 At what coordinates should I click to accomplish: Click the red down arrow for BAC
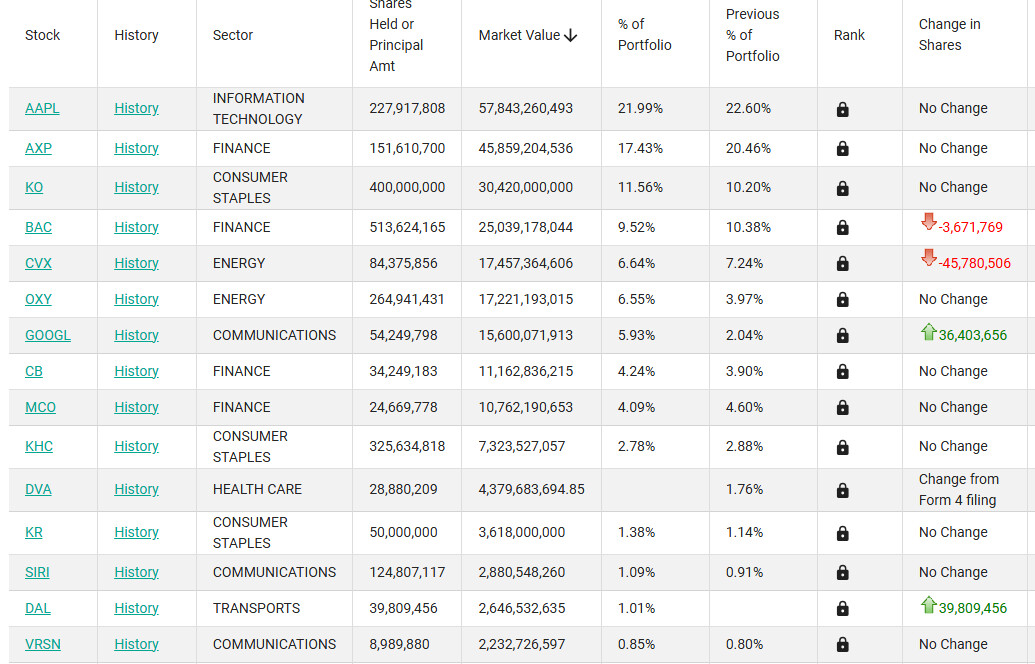[x=929, y=222]
